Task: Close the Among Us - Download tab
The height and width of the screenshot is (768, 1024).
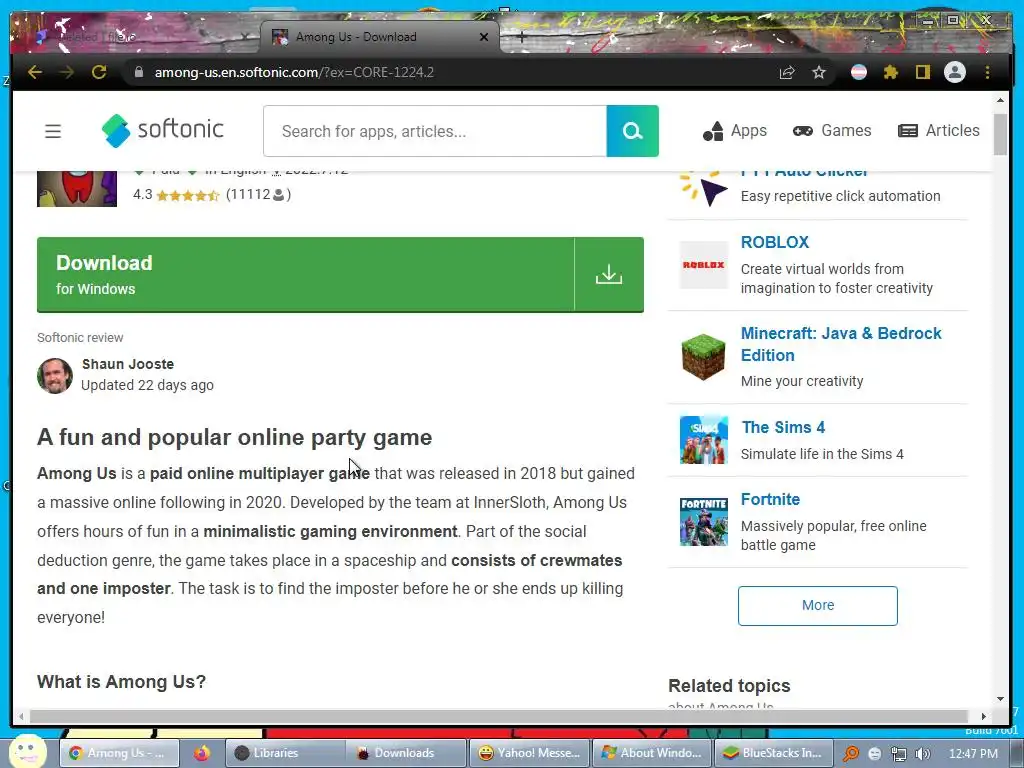Action: 484,37
